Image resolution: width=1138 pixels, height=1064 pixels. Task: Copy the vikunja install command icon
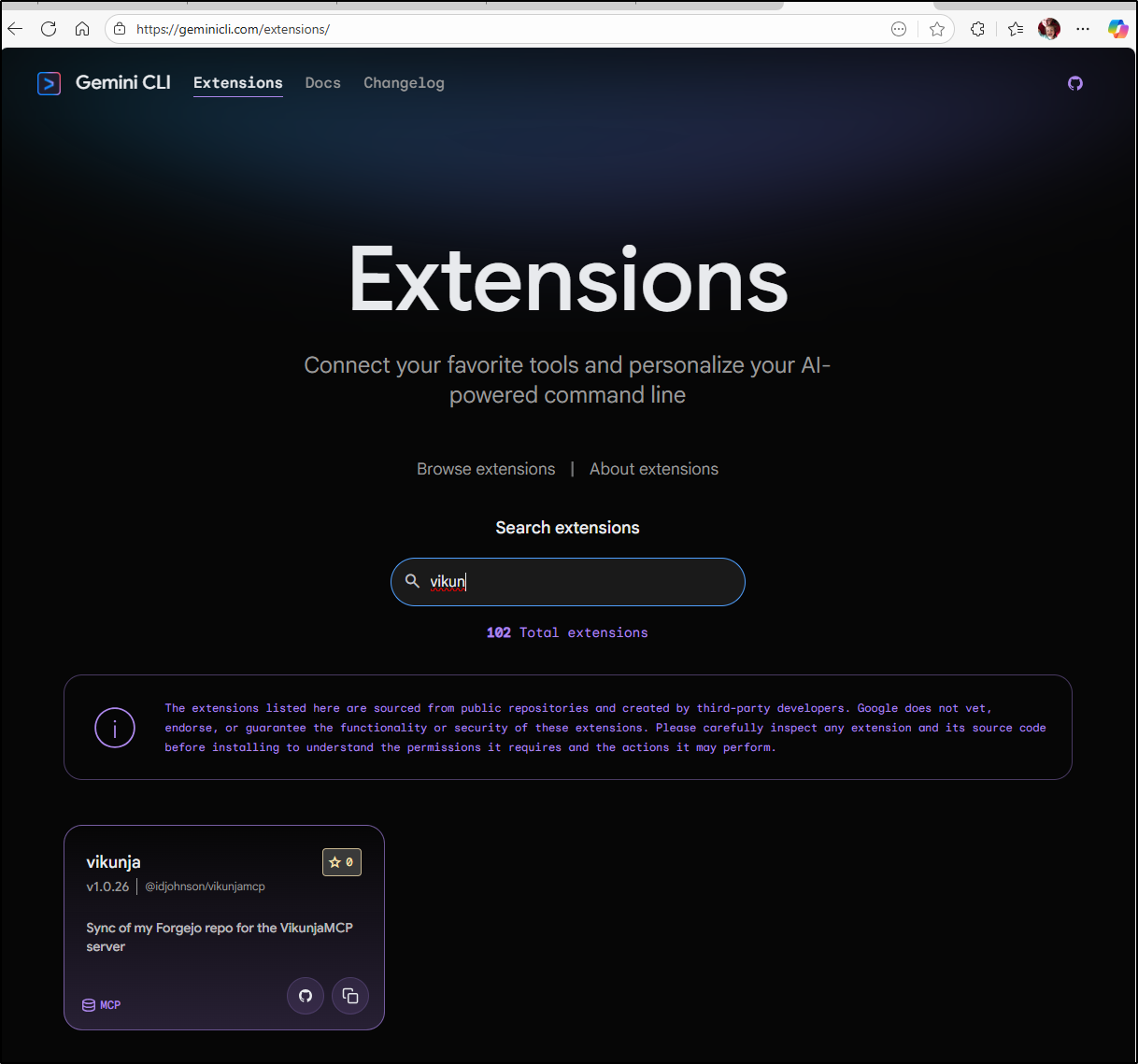[x=350, y=996]
